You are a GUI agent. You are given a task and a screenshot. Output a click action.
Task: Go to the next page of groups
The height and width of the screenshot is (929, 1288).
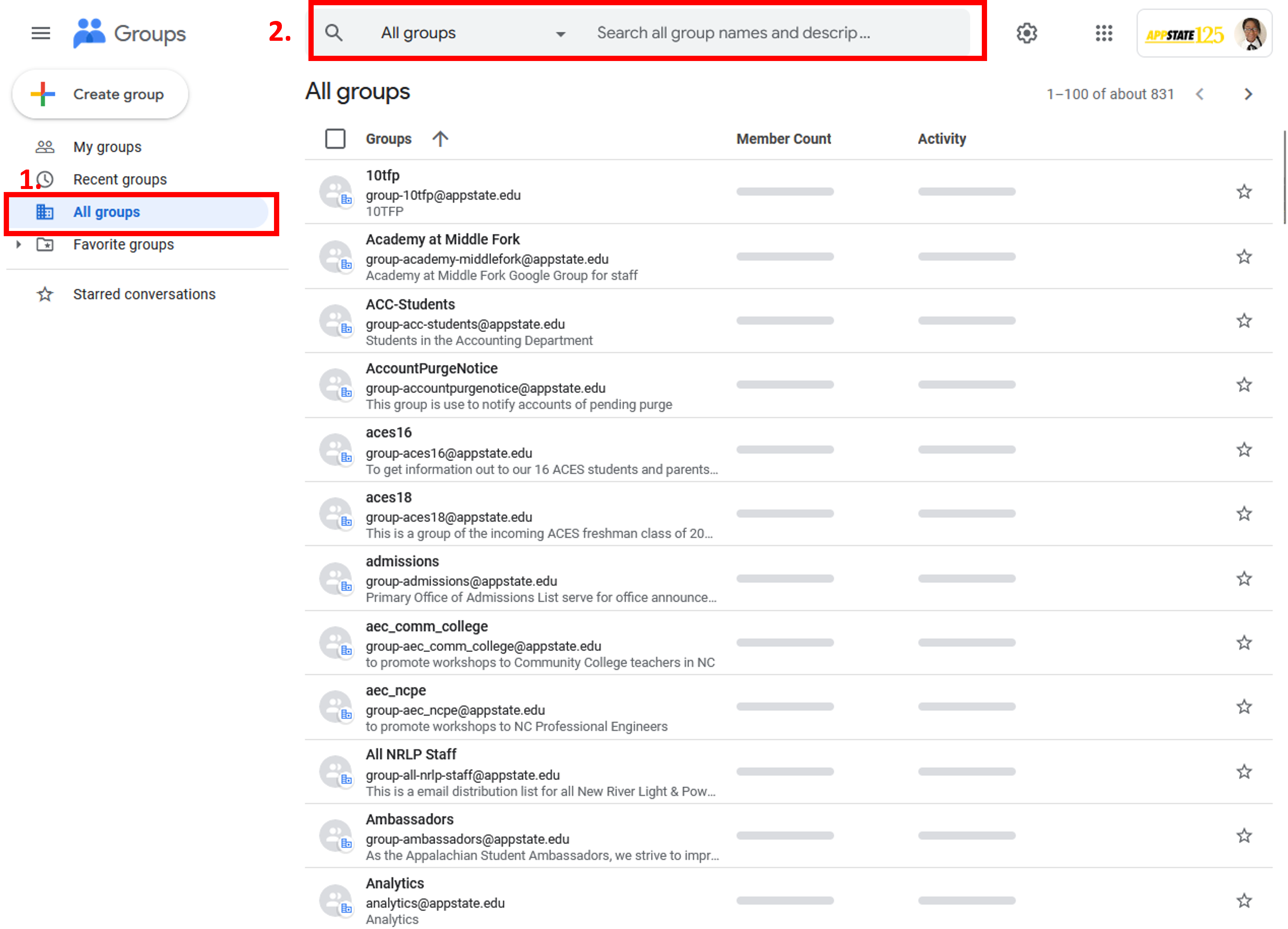pyautogui.click(x=1248, y=94)
